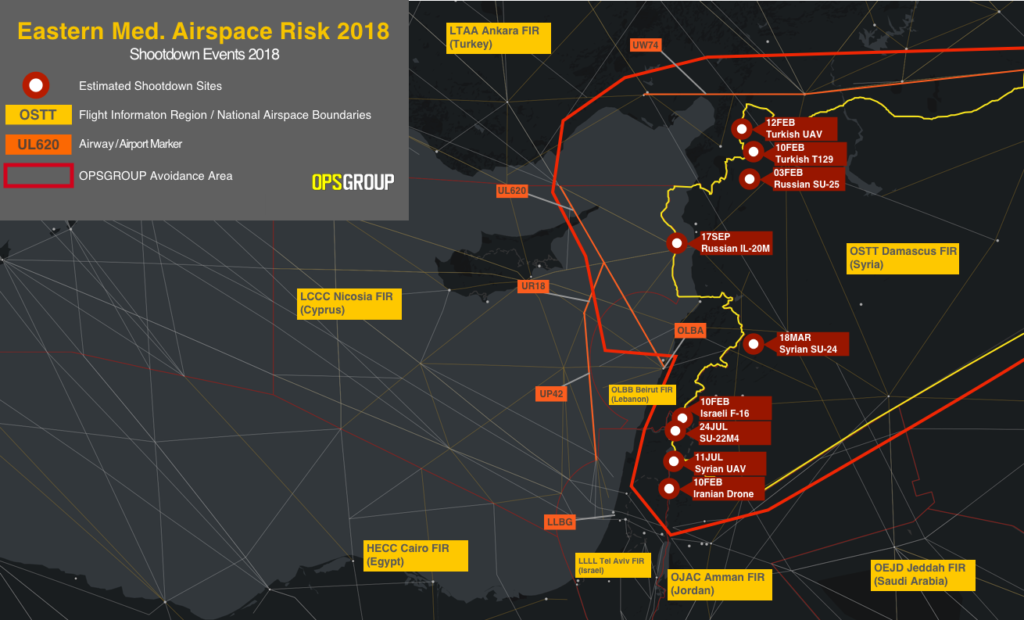This screenshot has width=1024, height=620.
Task: Click the UW74 airway marker
Action: 646,45
